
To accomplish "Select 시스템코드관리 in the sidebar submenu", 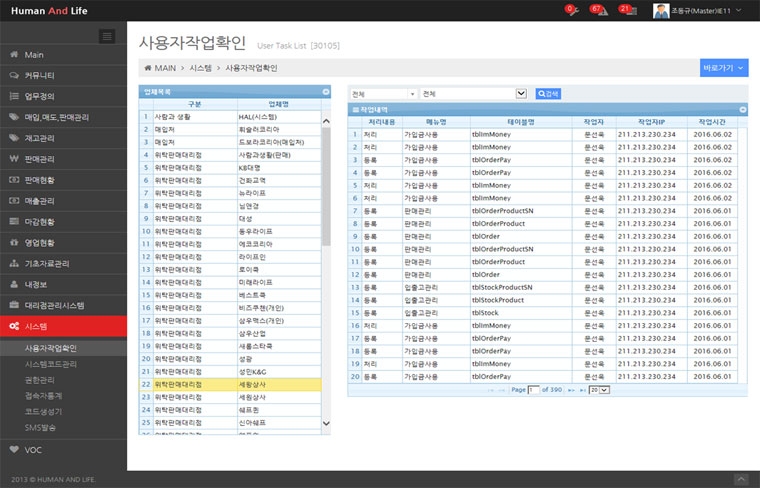I will pos(50,364).
